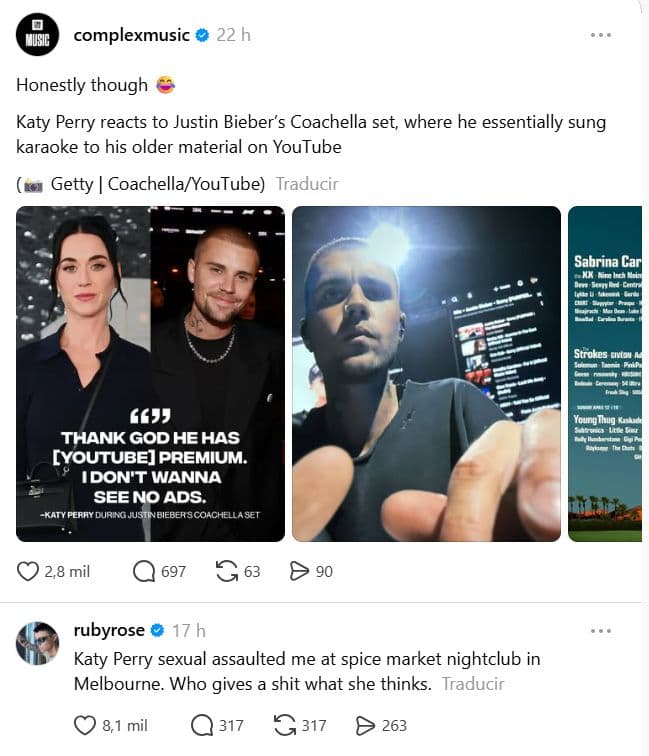Click the 22 h post timestamp
The width and height of the screenshot is (649, 756).
tap(233, 35)
